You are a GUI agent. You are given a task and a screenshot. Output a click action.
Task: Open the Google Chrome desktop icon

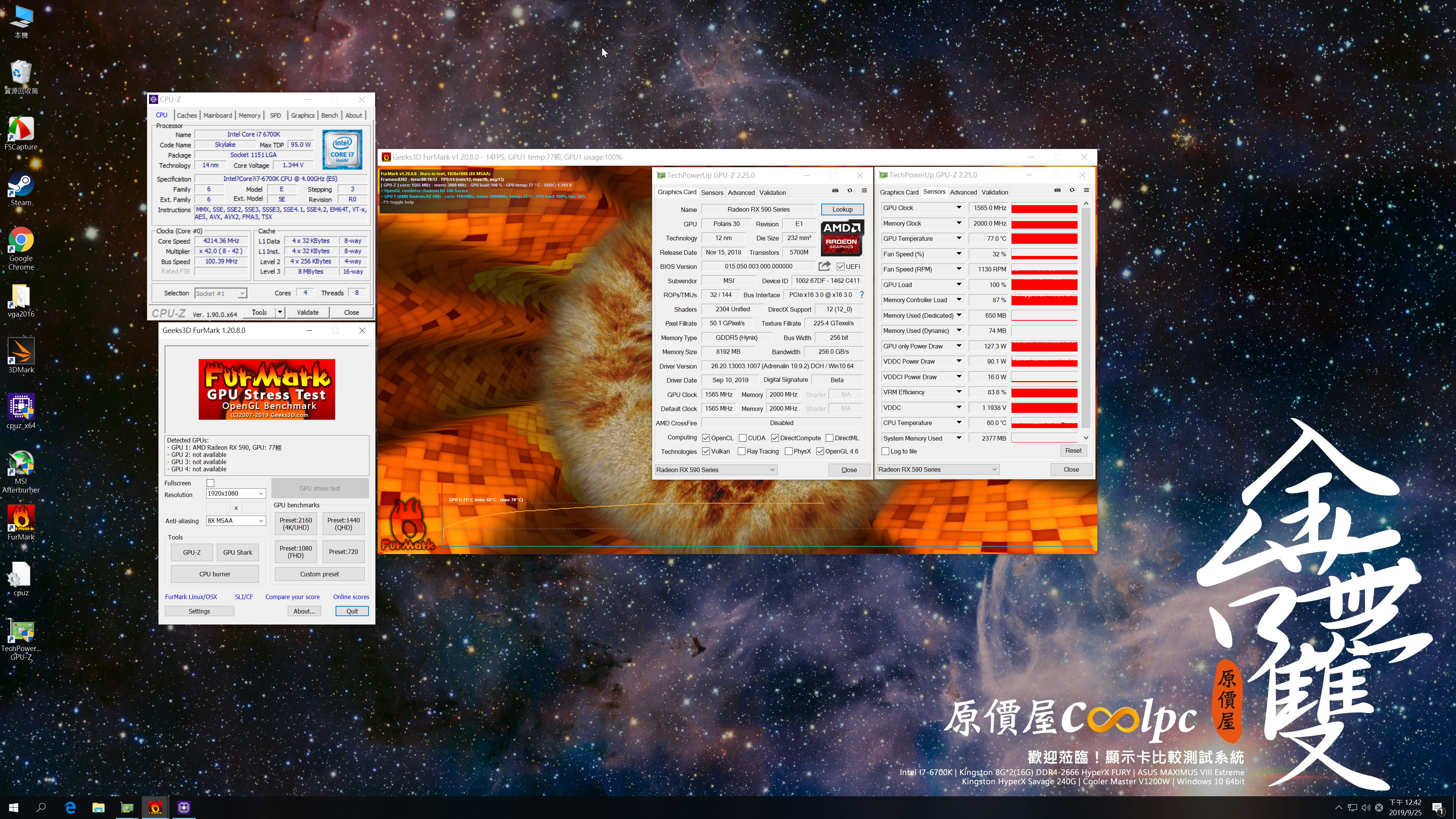(21, 249)
